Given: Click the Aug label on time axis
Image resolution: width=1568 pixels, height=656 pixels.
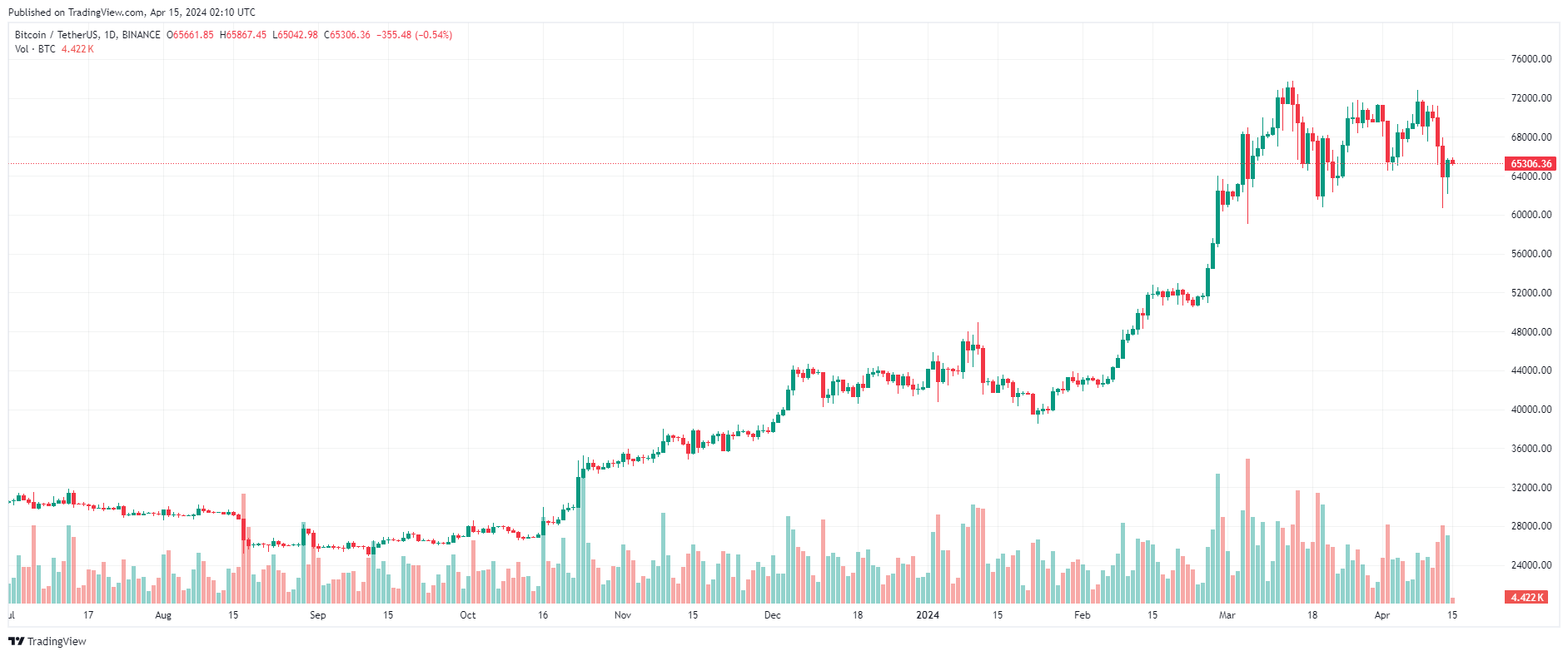Looking at the screenshot, I should [163, 615].
